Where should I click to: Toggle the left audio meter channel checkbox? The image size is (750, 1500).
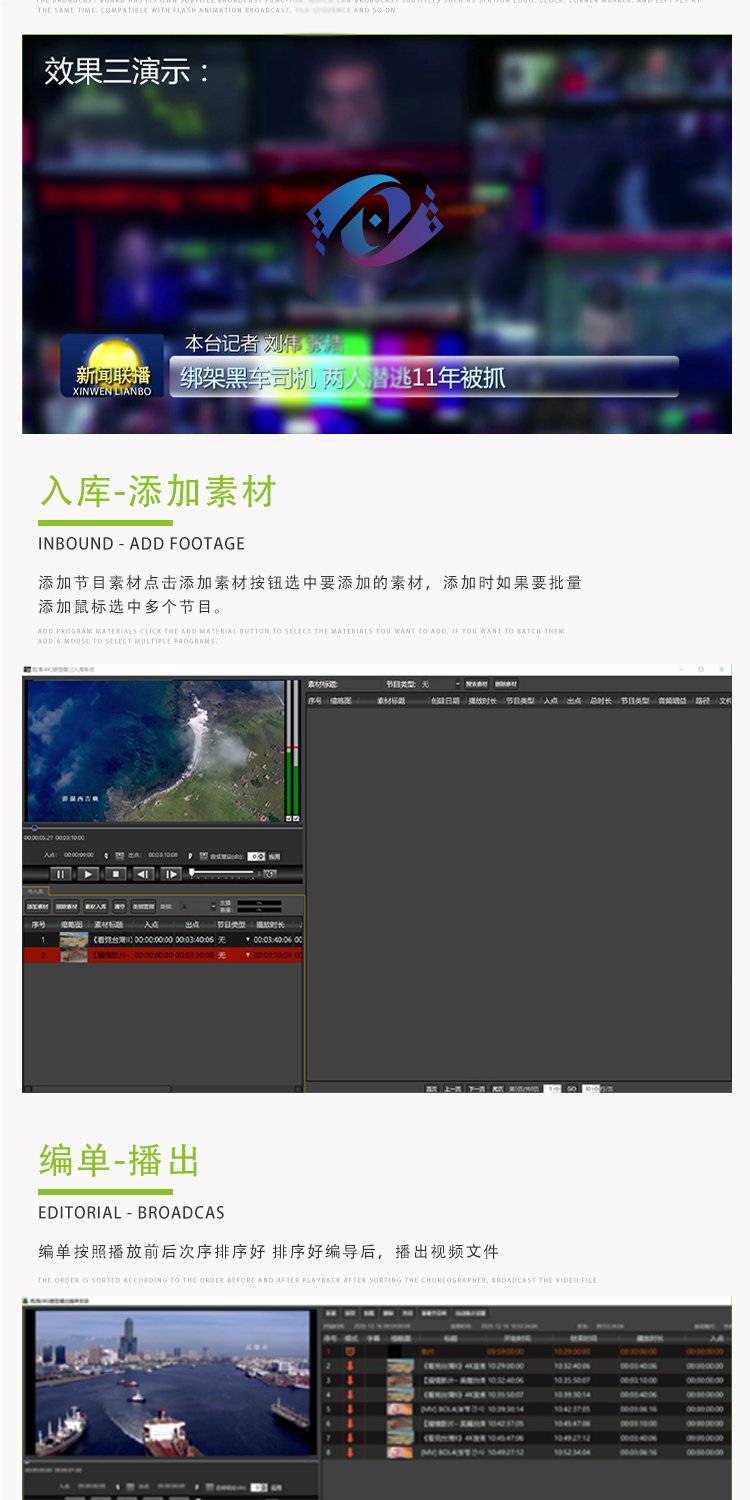[289, 818]
